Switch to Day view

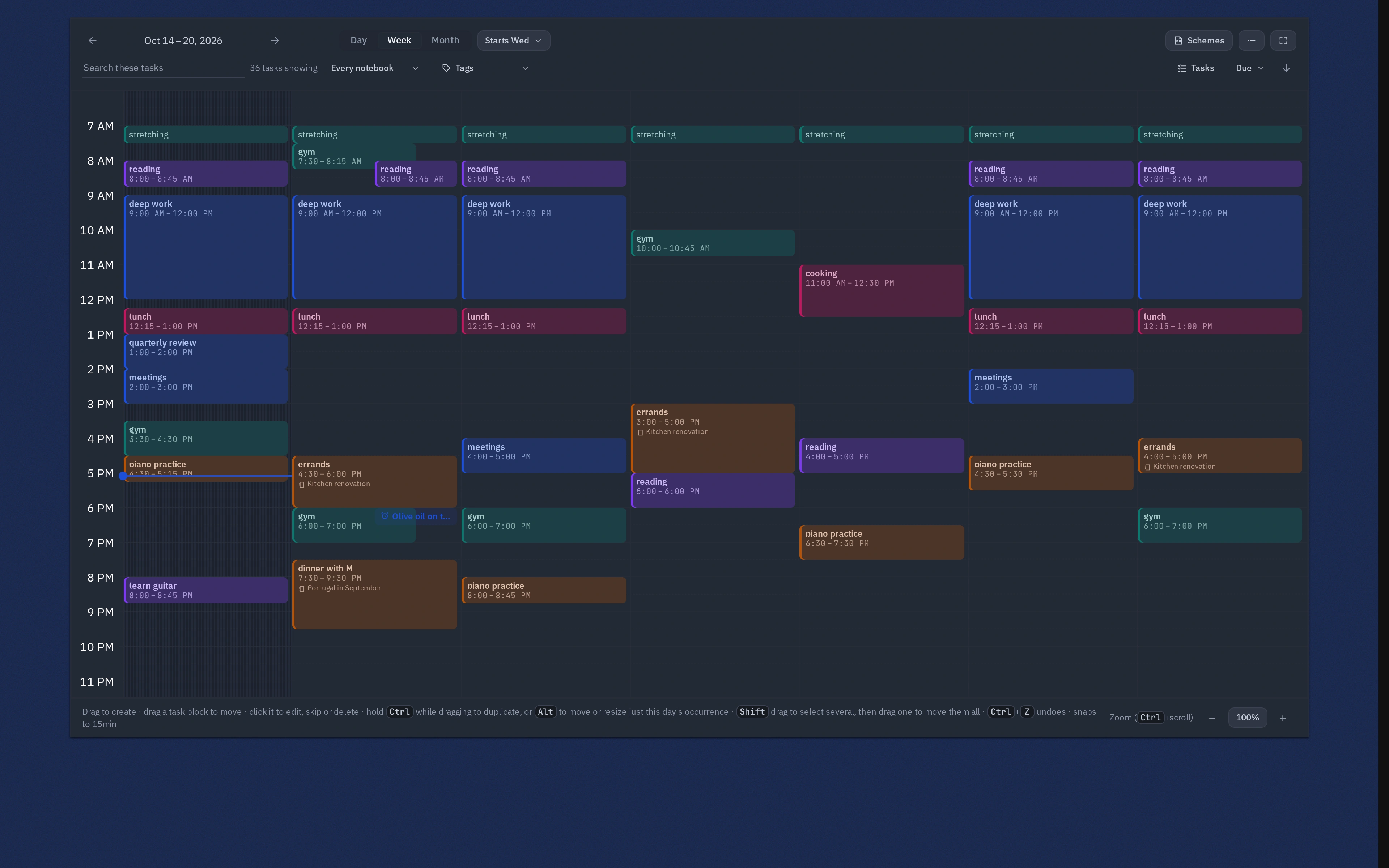(x=358, y=40)
